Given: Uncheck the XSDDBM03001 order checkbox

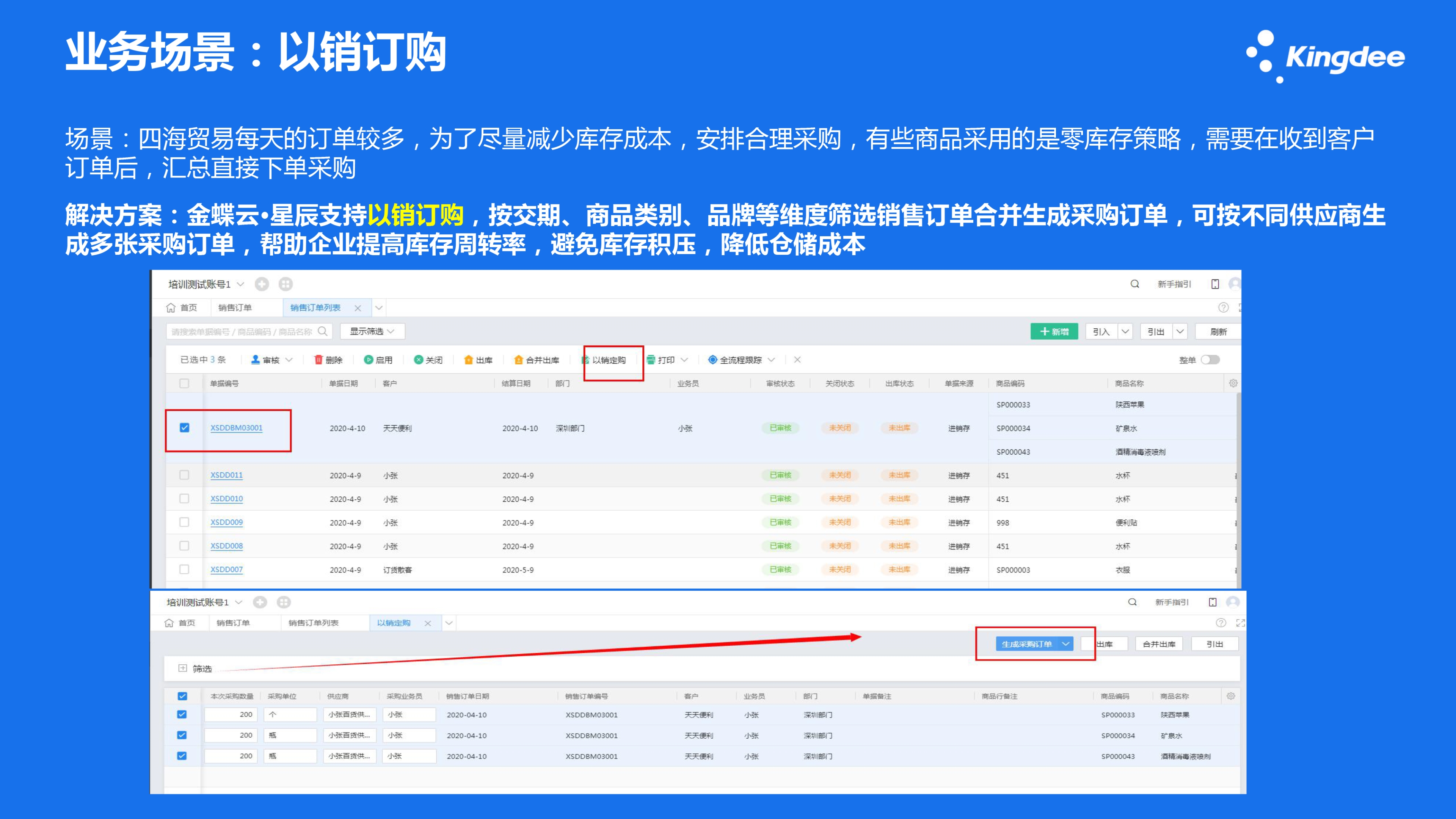Looking at the screenshot, I should point(184,427).
